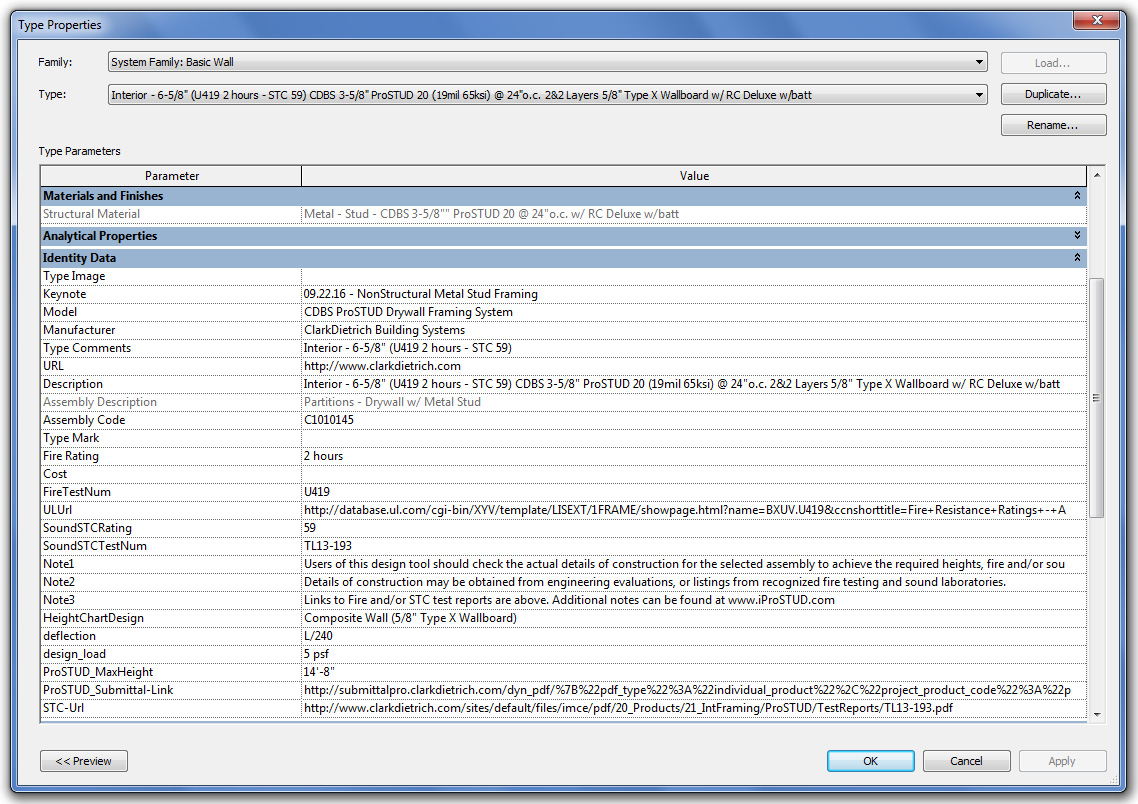This screenshot has width=1138, height=804.
Task: Click the Rename button
Action: [x=1053, y=125]
